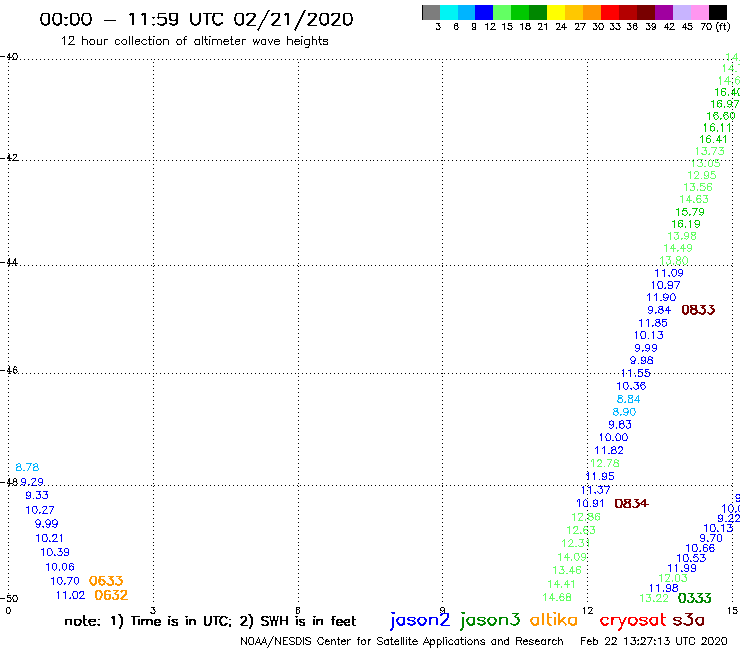Click wave height value 8.78
Viewport: 740px width, 650px height.
pos(27,467)
